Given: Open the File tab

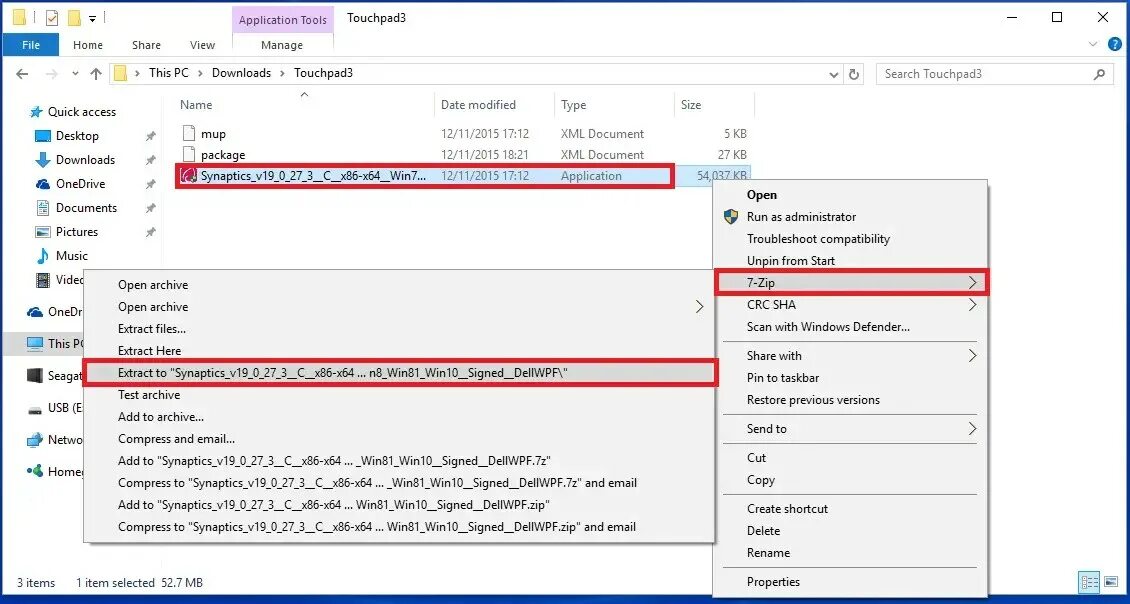Looking at the screenshot, I should tap(31, 45).
